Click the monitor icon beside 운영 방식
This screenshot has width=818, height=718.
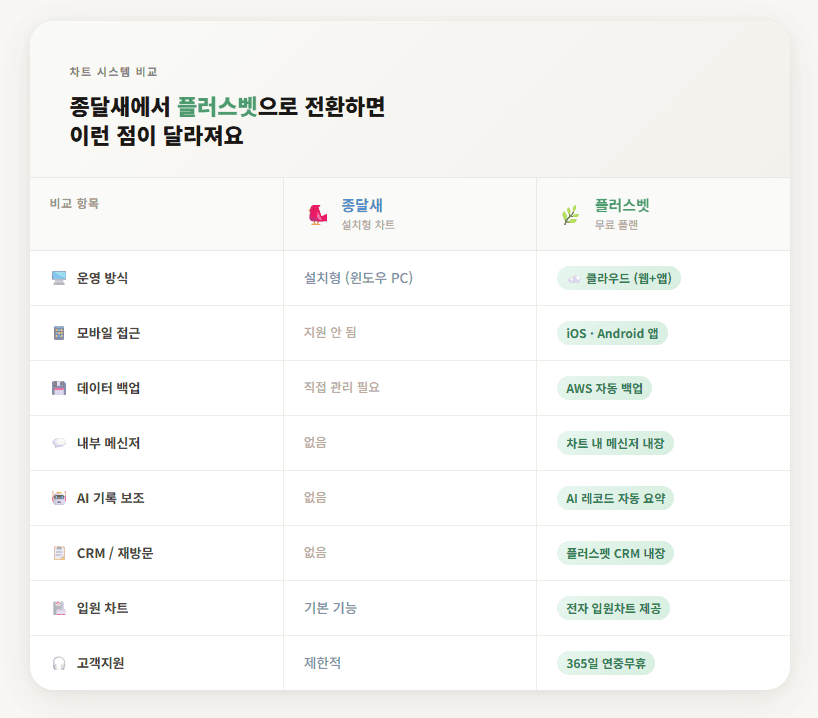coord(59,278)
